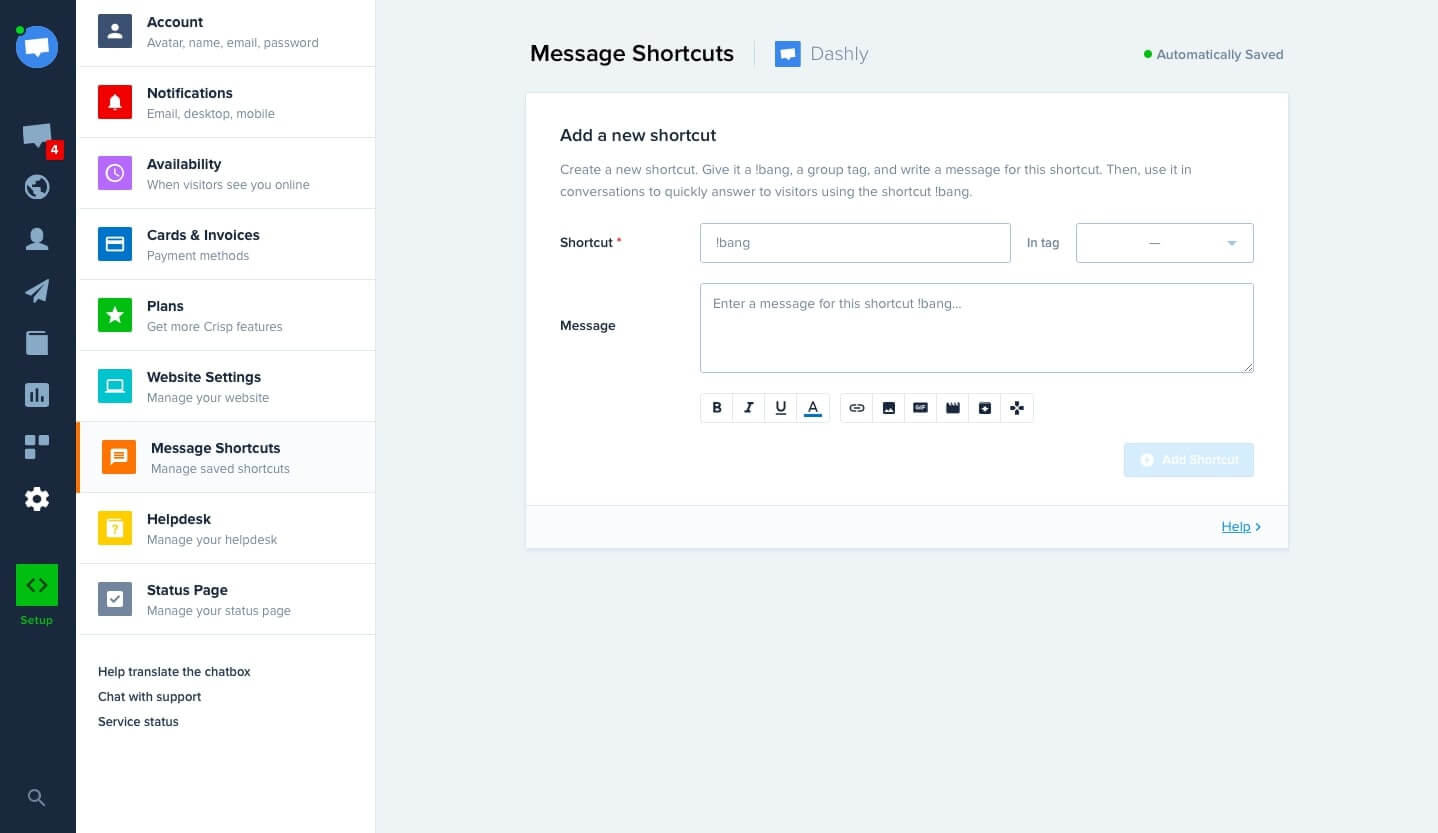This screenshot has height=833, width=1438.
Task: Insert a GIF into the message
Action: (x=921, y=408)
